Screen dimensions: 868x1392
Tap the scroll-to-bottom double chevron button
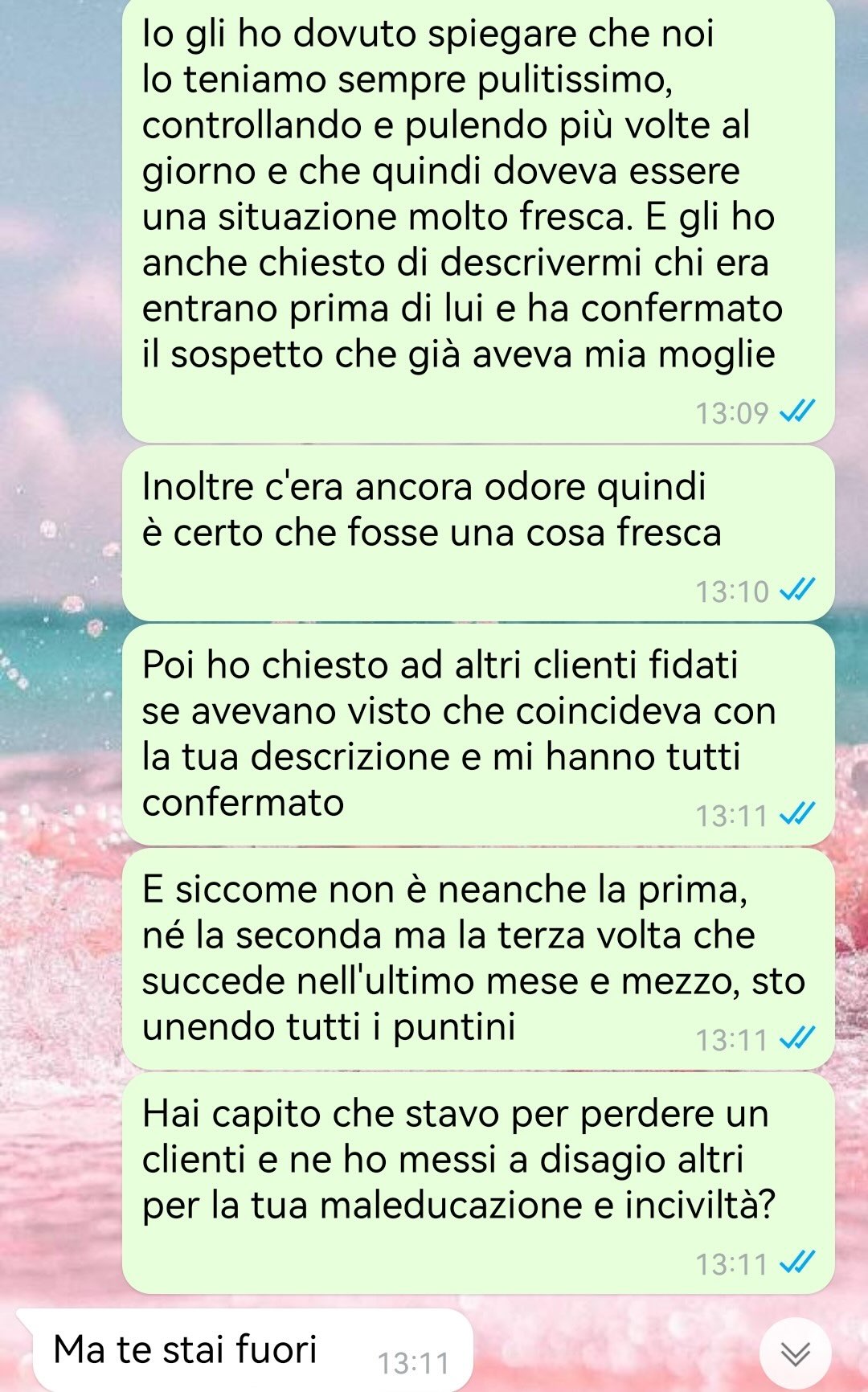pos(796,1354)
